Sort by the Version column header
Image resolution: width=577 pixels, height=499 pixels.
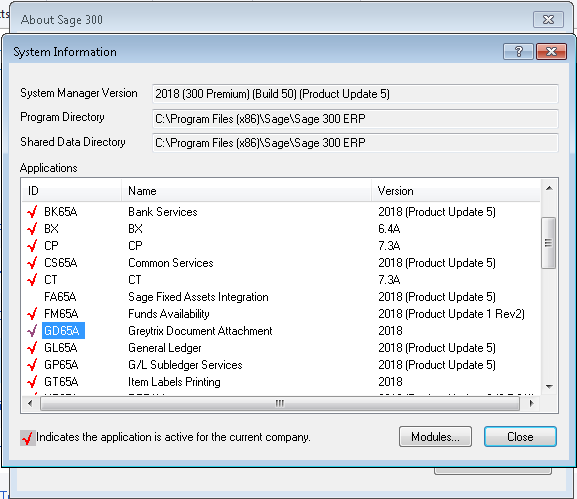(456, 191)
